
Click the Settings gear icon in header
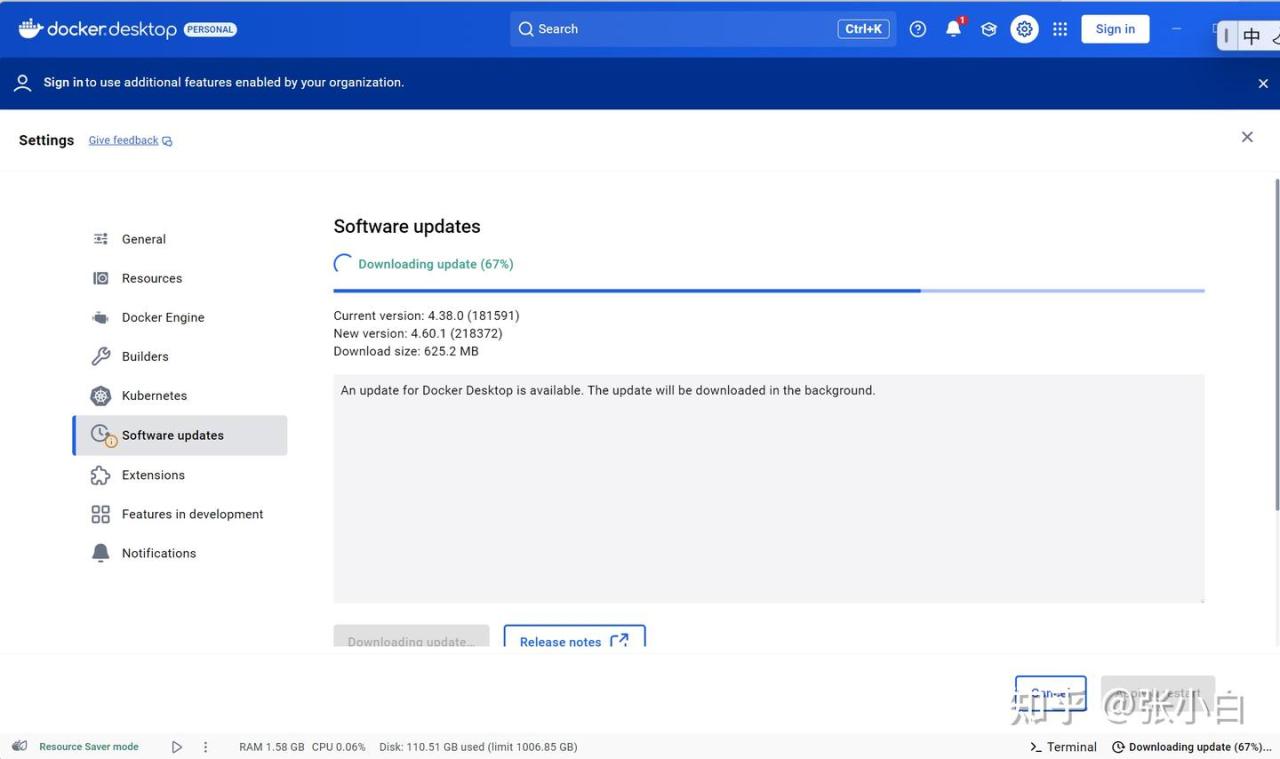pyautogui.click(x=1024, y=29)
